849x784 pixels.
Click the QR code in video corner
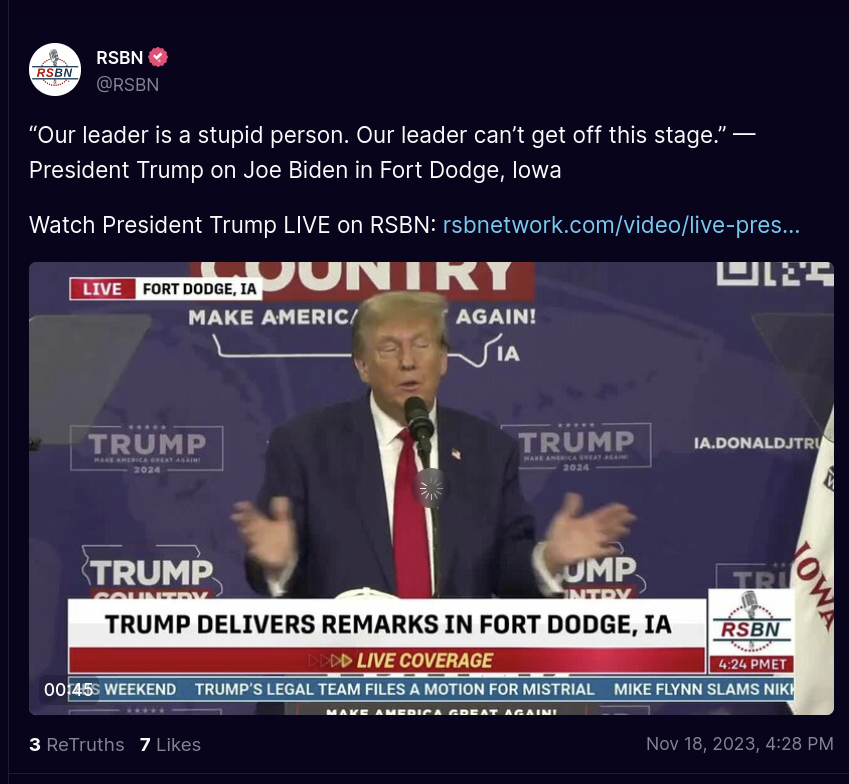click(775, 274)
